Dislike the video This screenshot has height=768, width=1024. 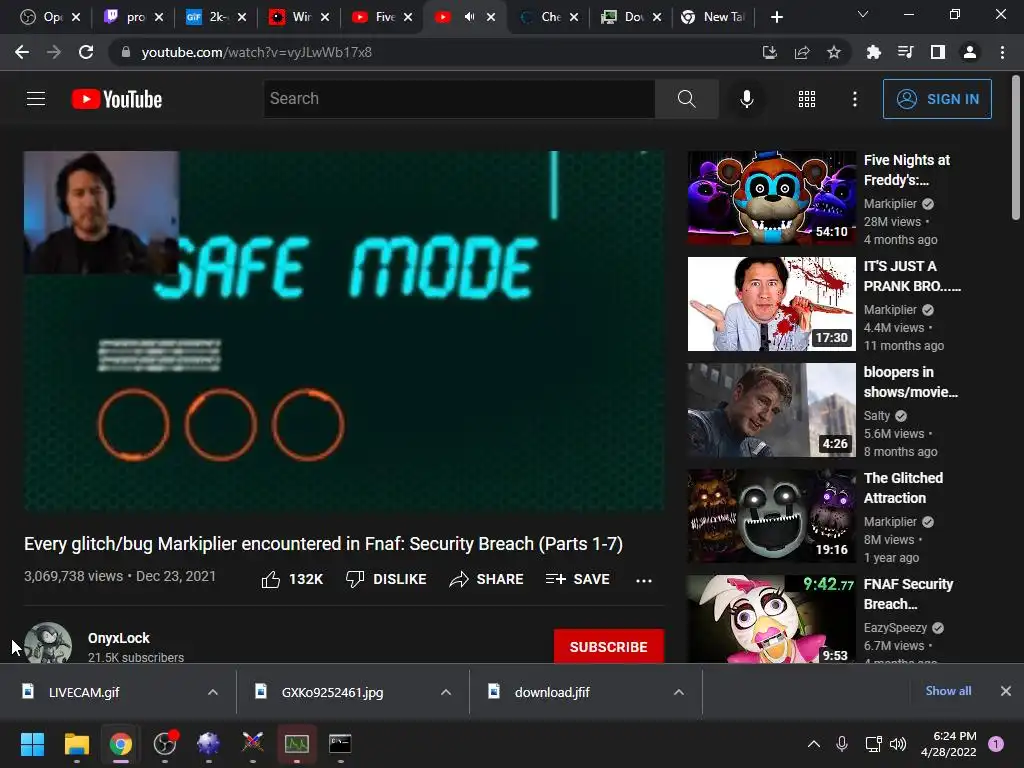pos(386,579)
